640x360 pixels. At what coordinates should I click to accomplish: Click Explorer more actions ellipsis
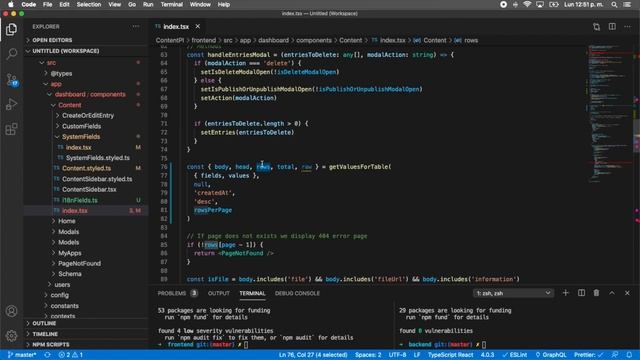[x=136, y=27]
